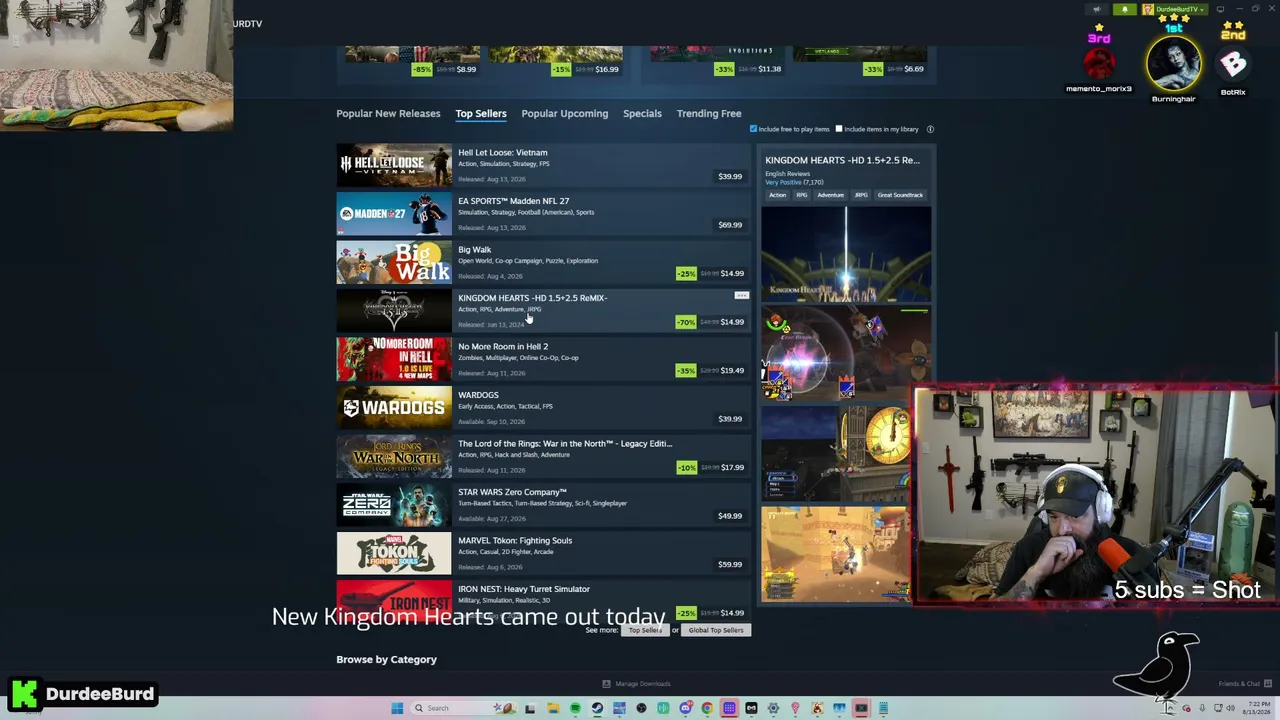Screen dimensions: 1280x720
Task: Select the Top Sellers tab
Action: [481, 113]
